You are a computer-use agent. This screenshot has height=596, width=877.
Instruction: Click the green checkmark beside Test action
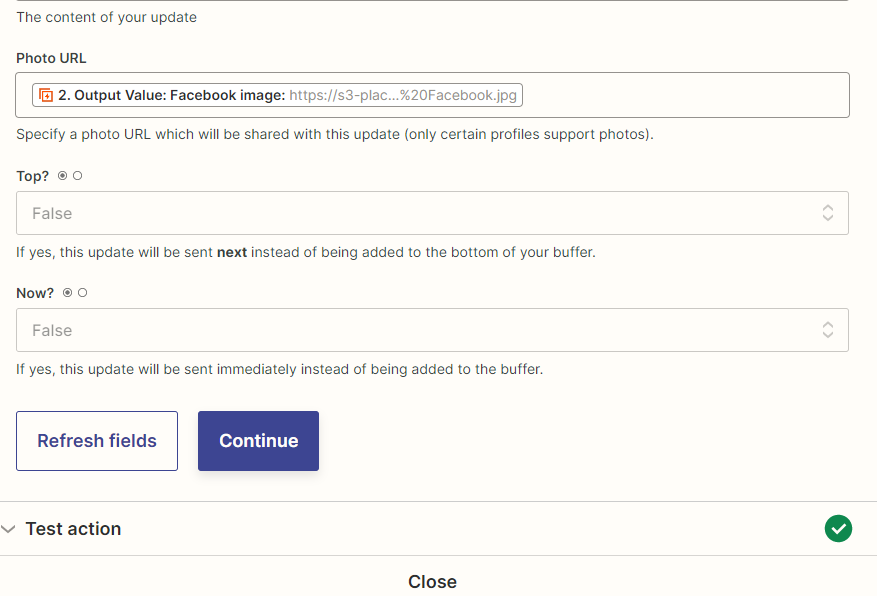(x=838, y=528)
